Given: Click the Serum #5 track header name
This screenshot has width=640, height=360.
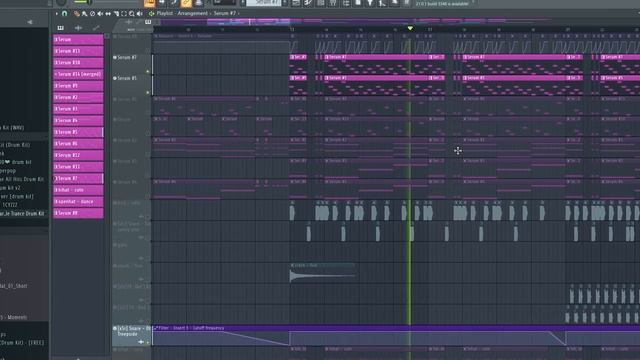Looking at the screenshot, I should [127, 78].
